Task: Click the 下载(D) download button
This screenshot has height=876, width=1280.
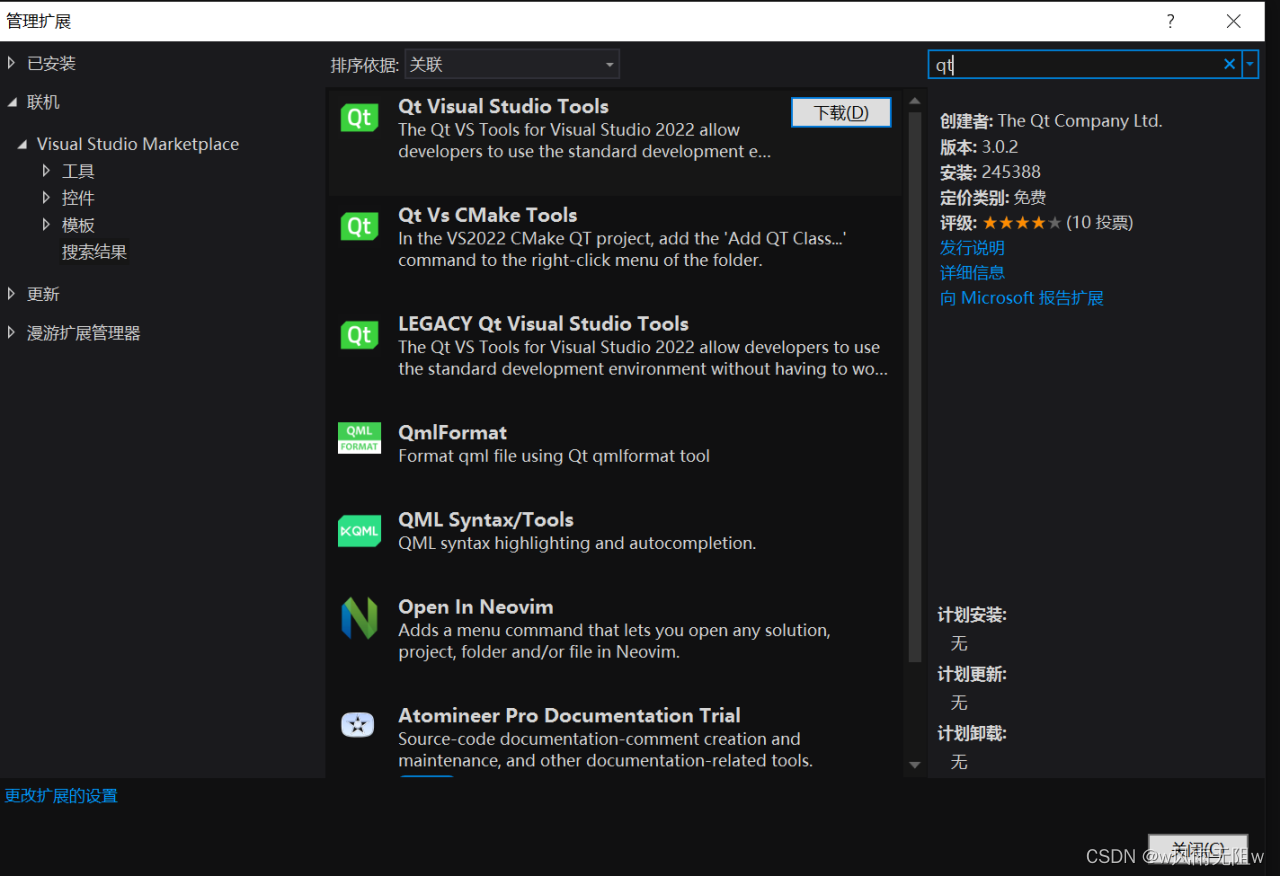Action: pyautogui.click(x=841, y=113)
